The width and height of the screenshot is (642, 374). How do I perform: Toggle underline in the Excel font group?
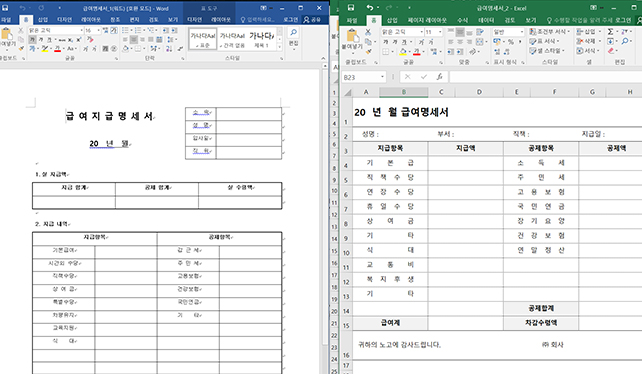[x=404, y=42]
